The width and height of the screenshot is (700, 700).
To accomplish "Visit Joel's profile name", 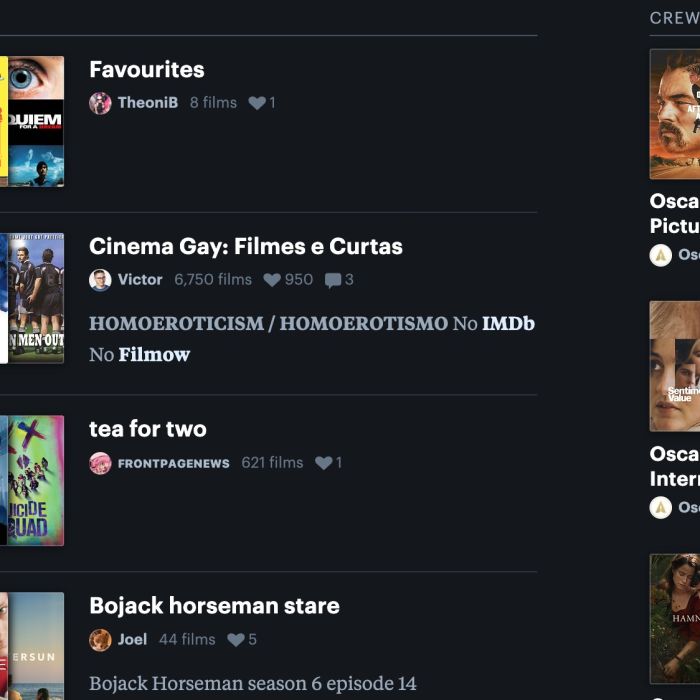I will coord(132,639).
